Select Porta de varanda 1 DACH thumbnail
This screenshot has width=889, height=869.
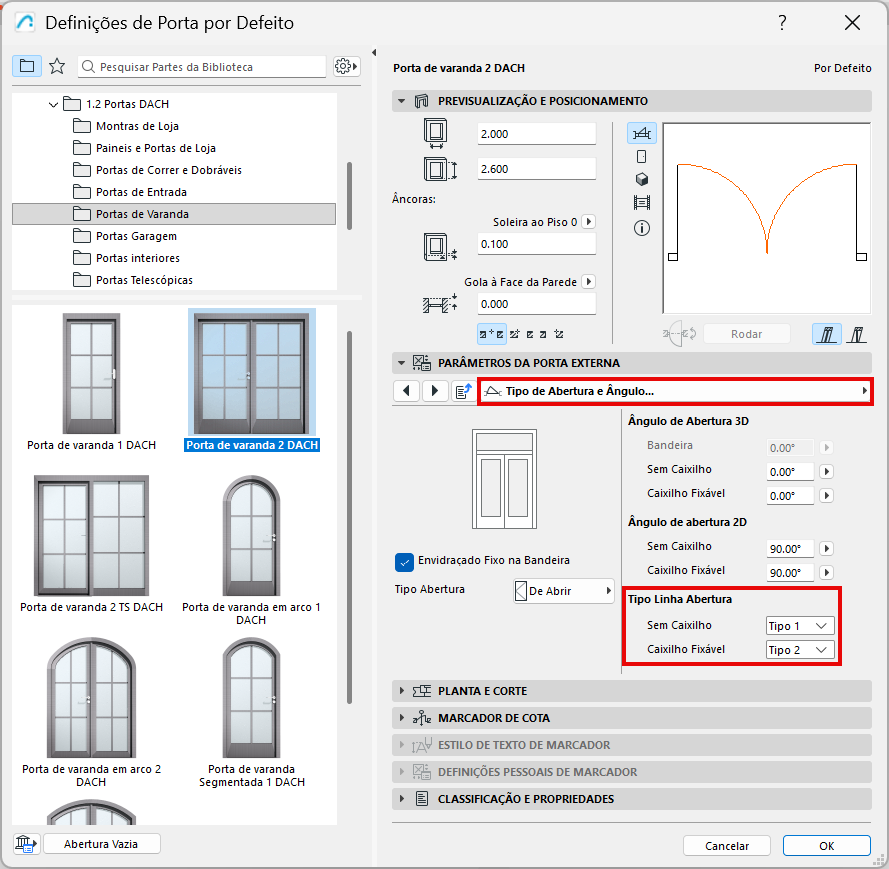pyautogui.click(x=91, y=374)
